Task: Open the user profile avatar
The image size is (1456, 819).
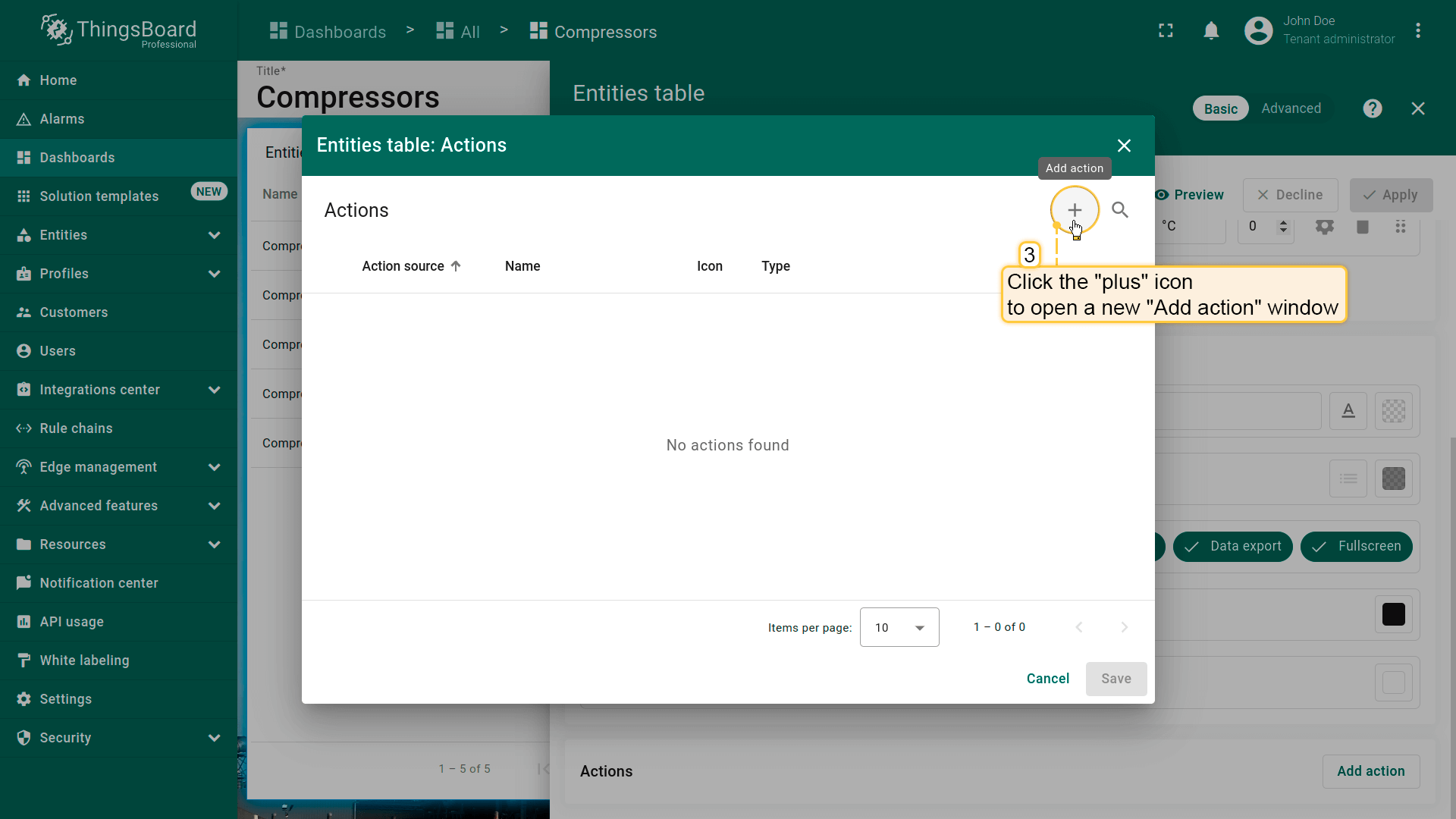Action: [1258, 31]
